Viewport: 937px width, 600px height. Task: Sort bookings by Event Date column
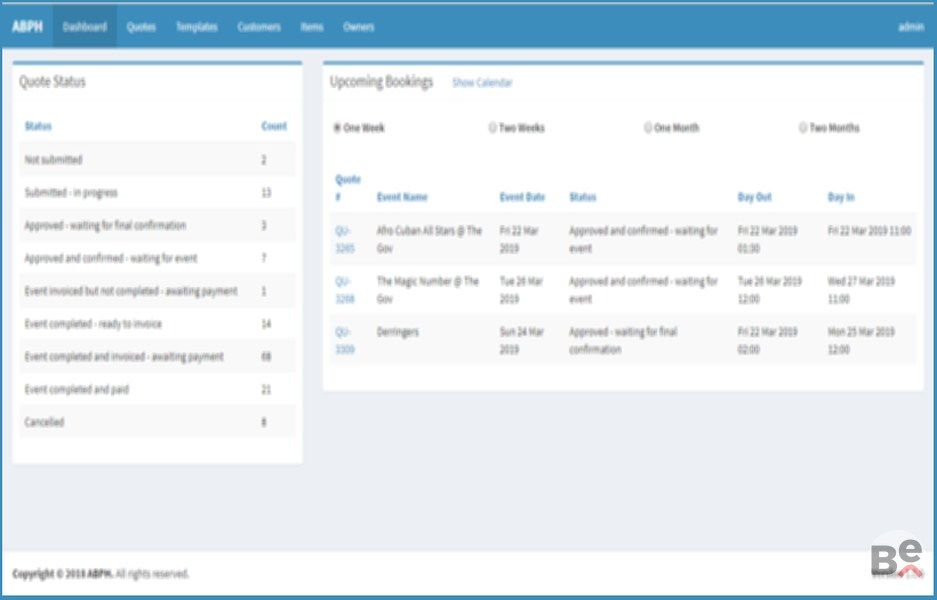point(522,197)
